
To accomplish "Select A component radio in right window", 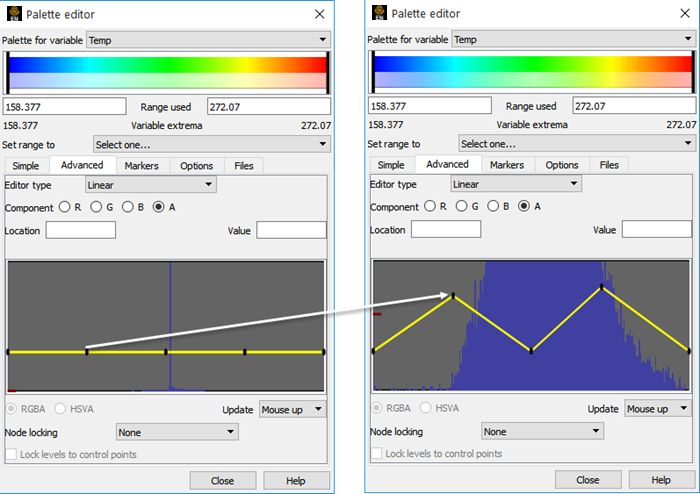I will [x=524, y=206].
